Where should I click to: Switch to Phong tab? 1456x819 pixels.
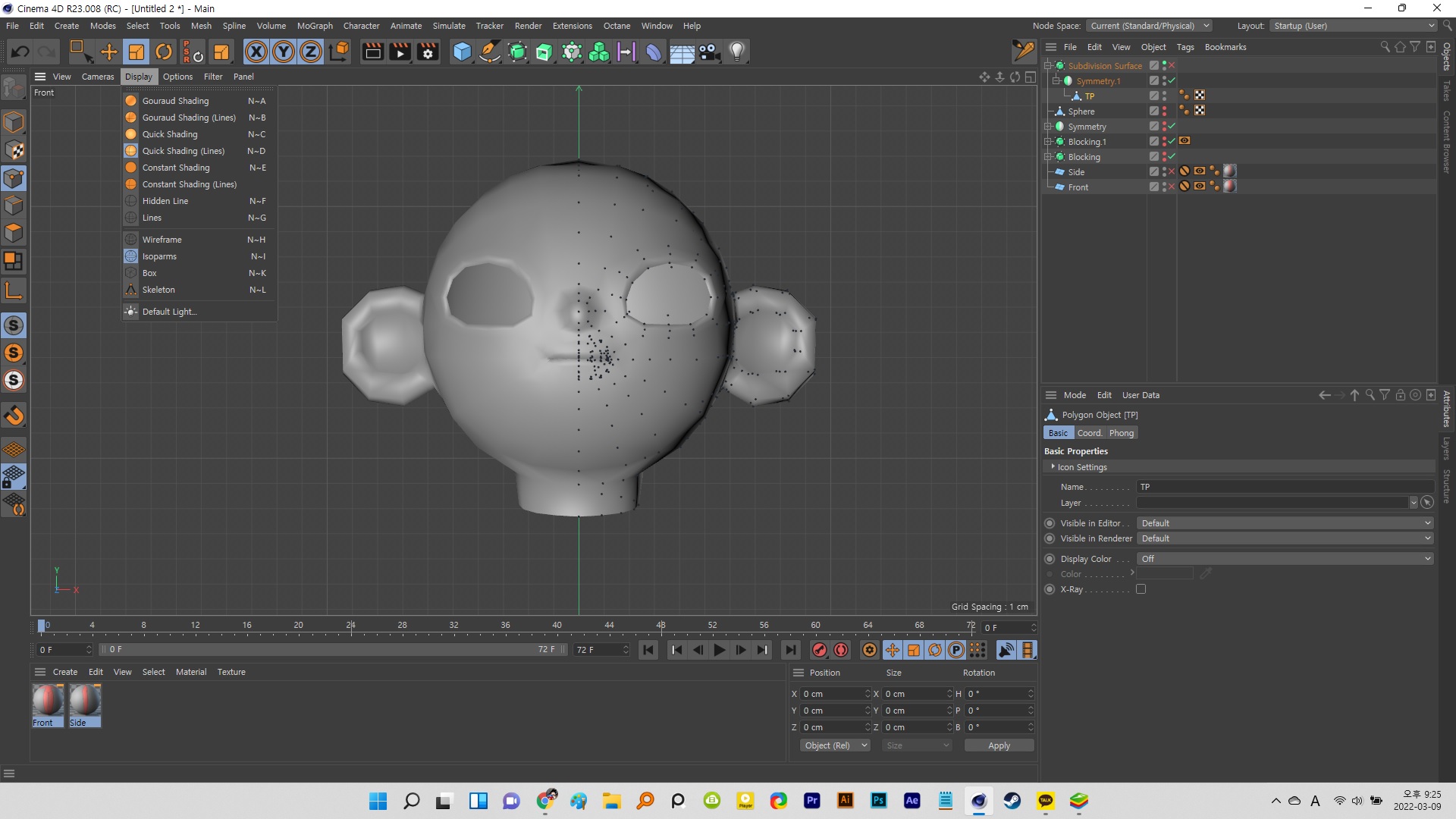pos(1122,433)
